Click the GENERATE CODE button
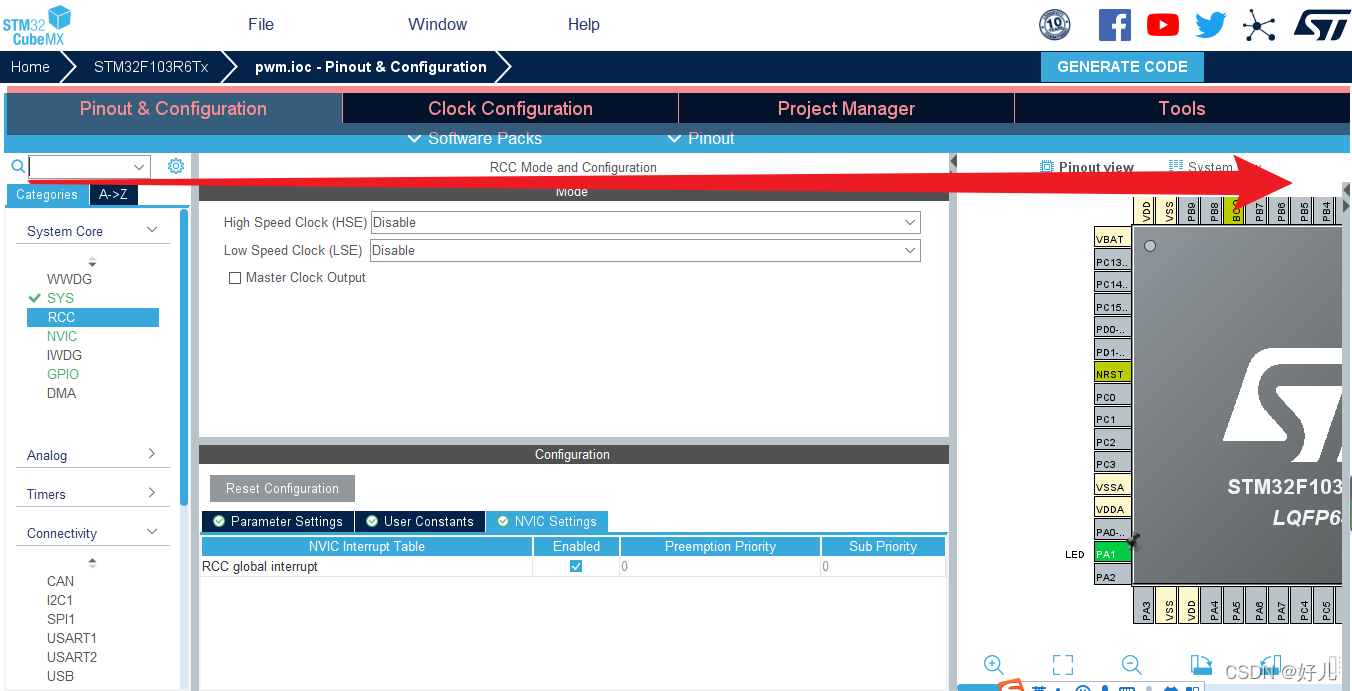The width and height of the screenshot is (1352, 691). point(1123,67)
